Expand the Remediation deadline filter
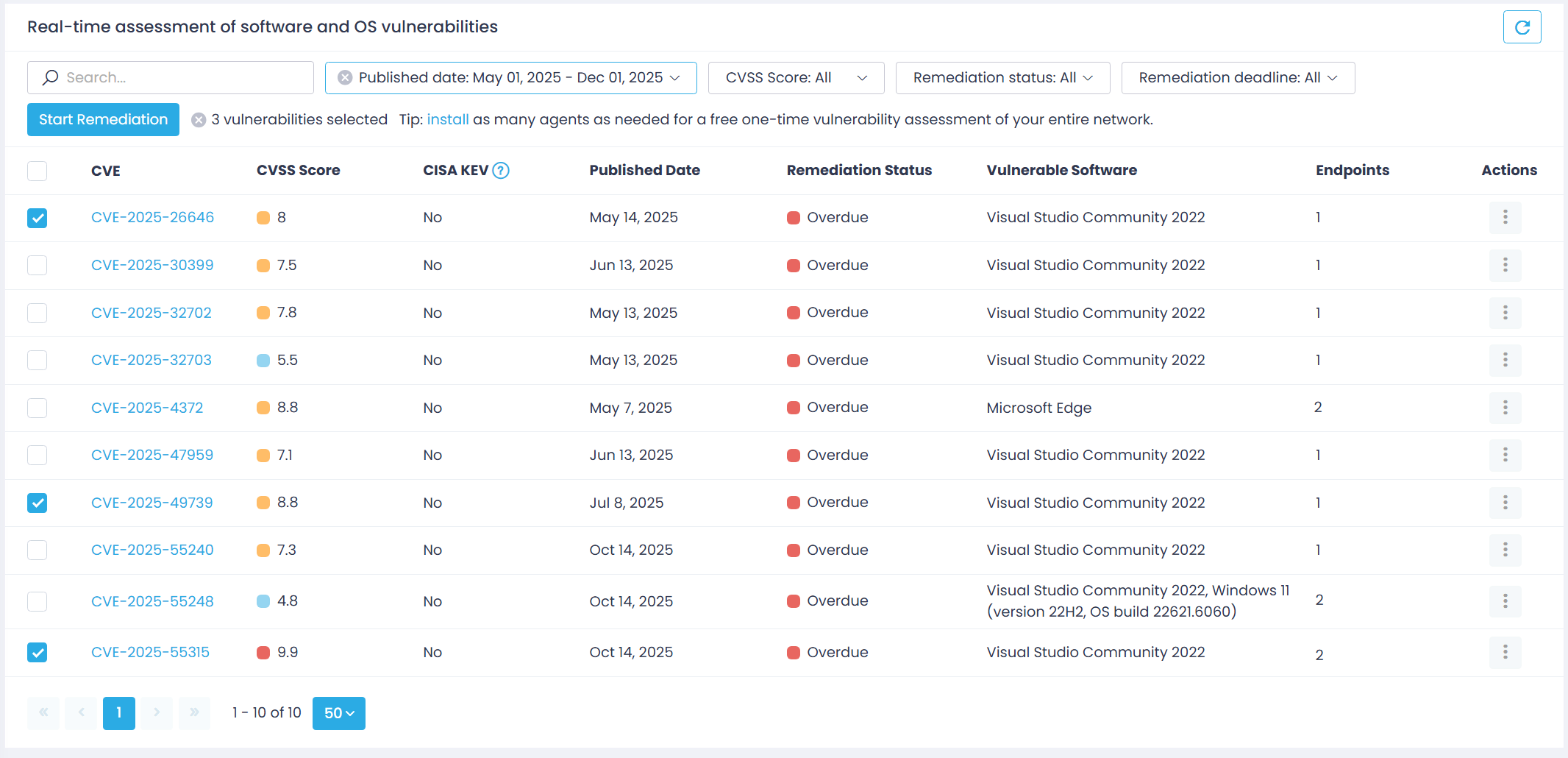The width and height of the screenshot is (1568, 758). [x=1238, y=77]
